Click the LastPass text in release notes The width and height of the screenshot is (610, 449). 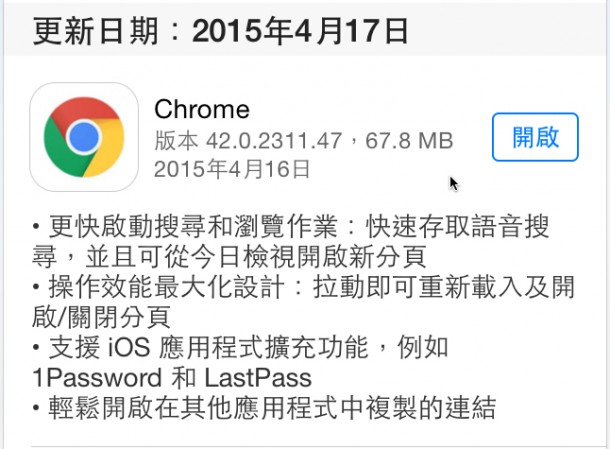click(258, 379)
